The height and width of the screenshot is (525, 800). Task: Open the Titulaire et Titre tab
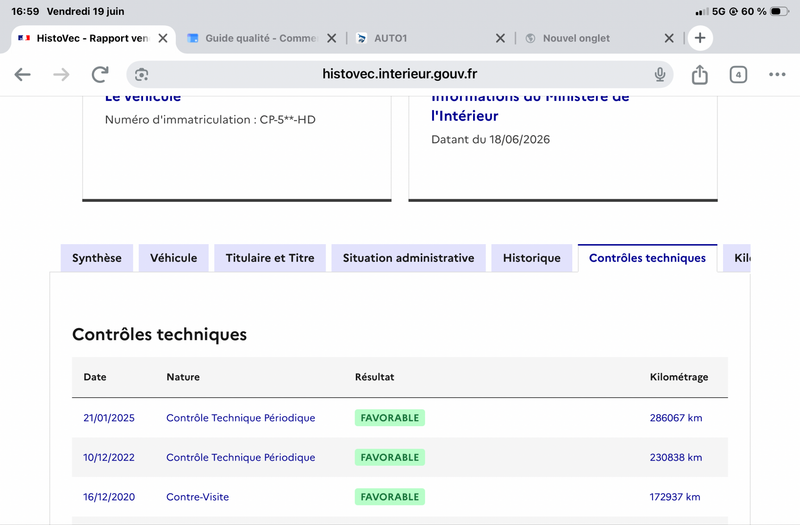(270, 258)
